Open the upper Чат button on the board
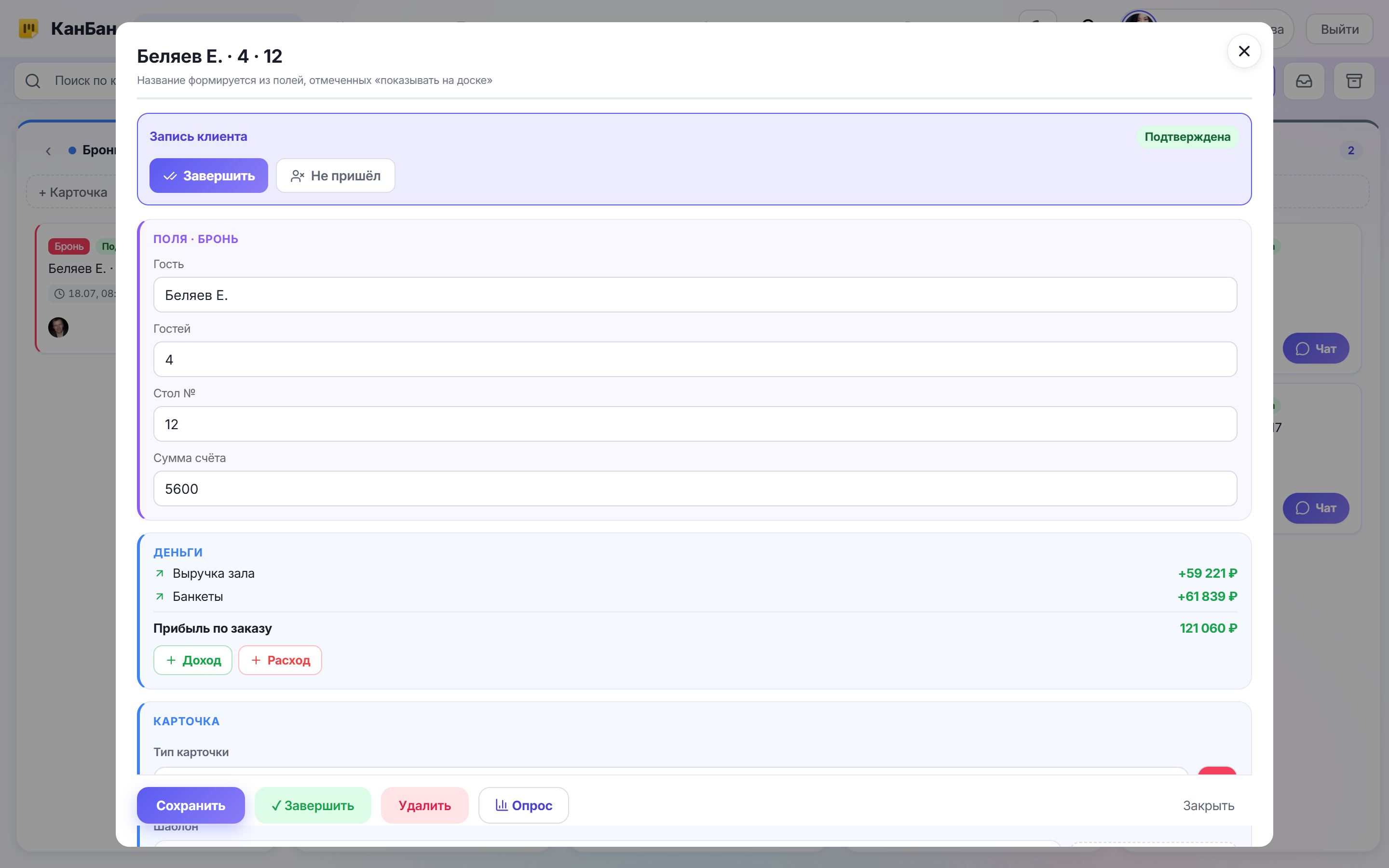Viewport: 1389px width, 868px height. (x=1316, y=349)
